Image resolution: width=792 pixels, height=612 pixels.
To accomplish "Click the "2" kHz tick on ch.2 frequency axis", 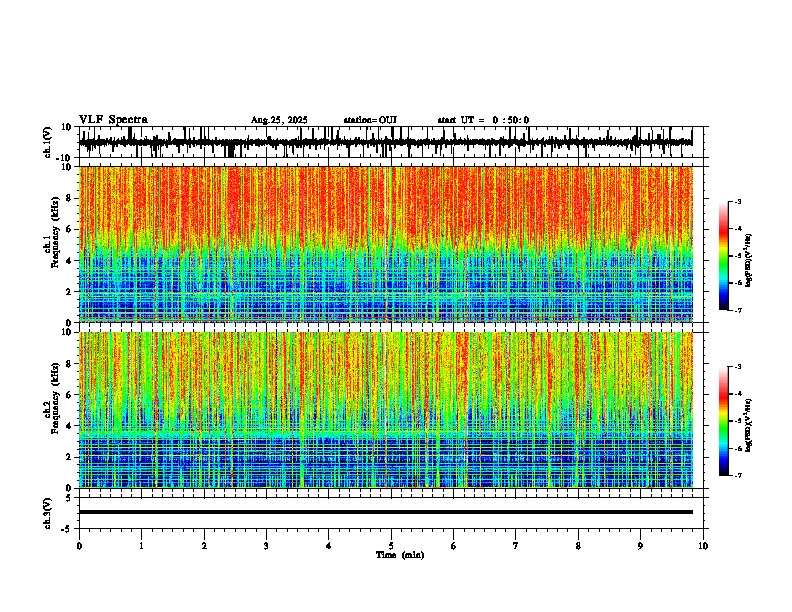I will [x=69, y=457].
